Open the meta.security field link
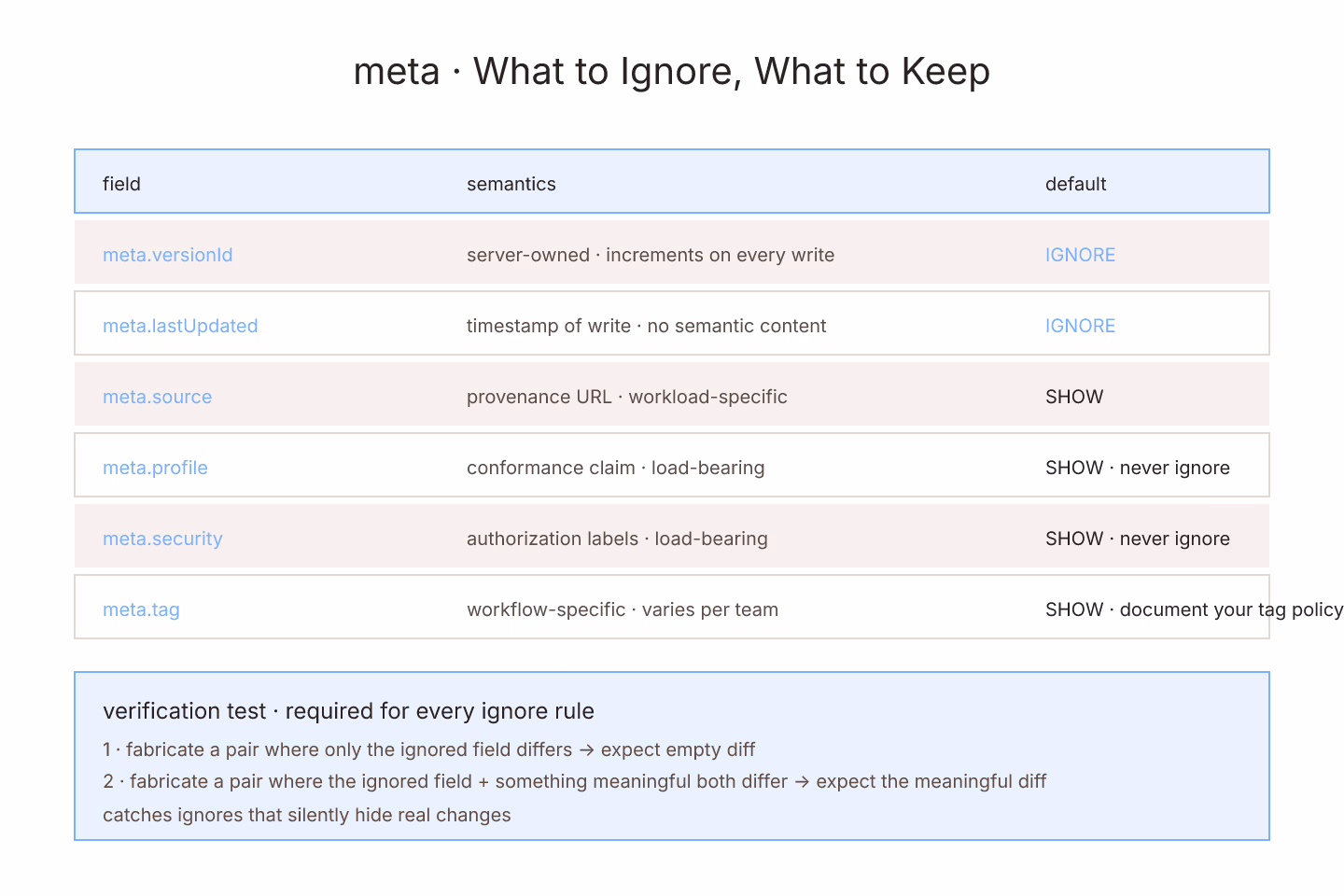This screenshot has height=896, width=1344. click(x=162, y=539)
